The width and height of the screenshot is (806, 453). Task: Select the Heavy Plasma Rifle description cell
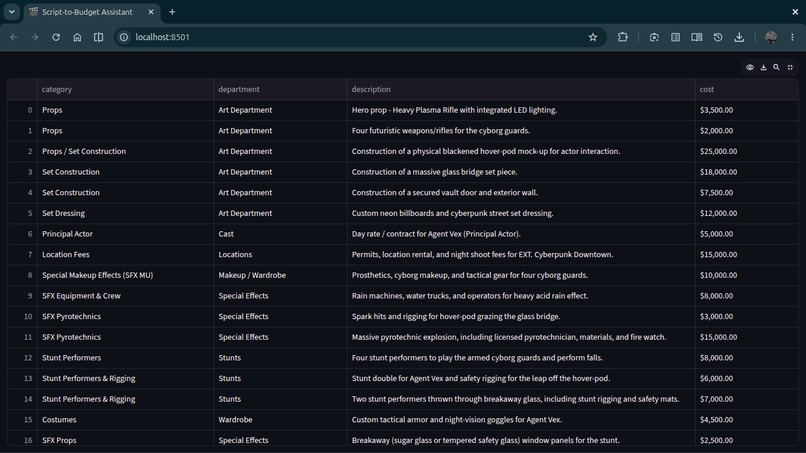tap(521, 110)
